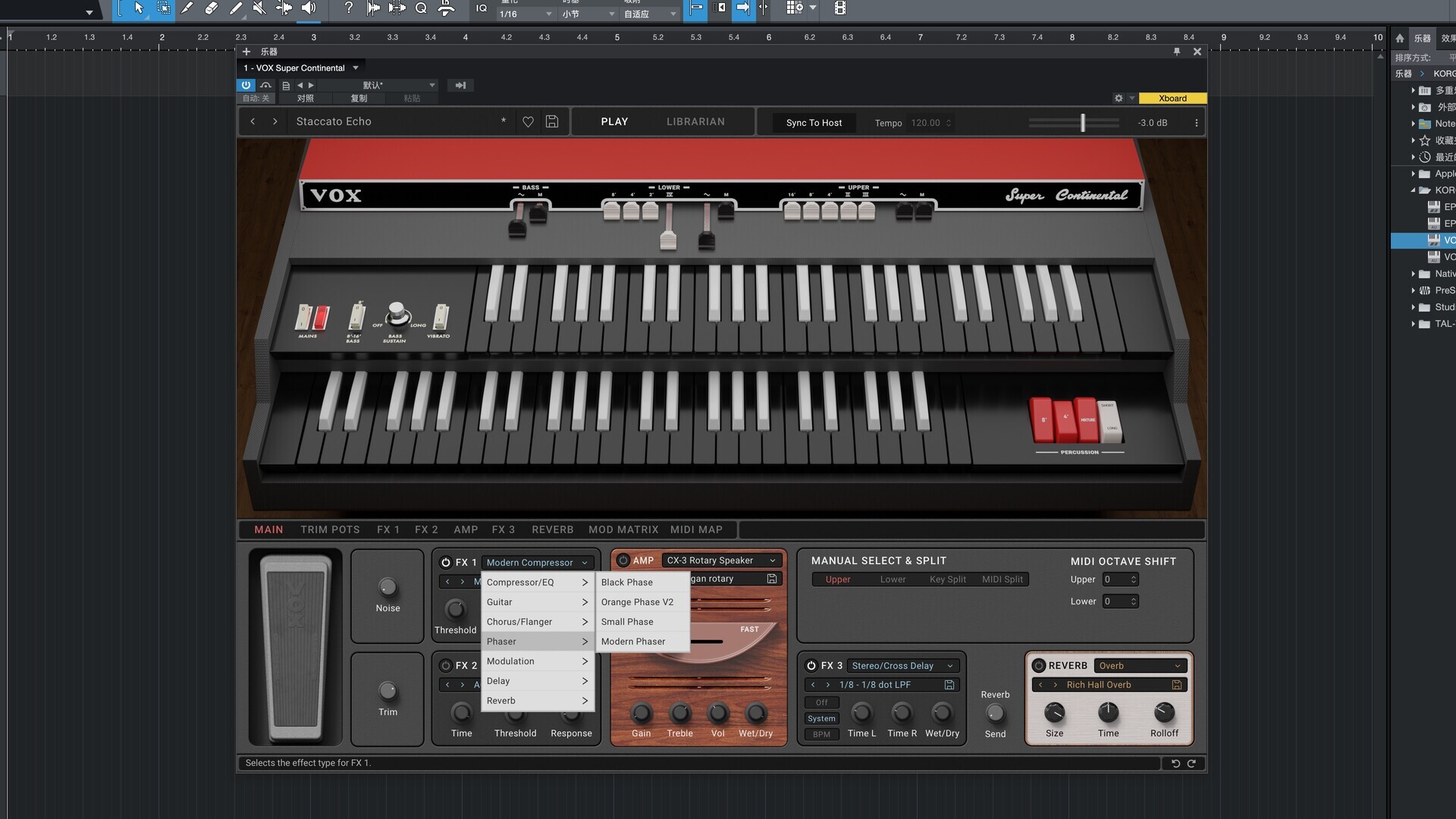The height and width of the screenshot is (819, 1456).
Task: Click the Xboard yellow button
Action: (x=1172, y=99)
